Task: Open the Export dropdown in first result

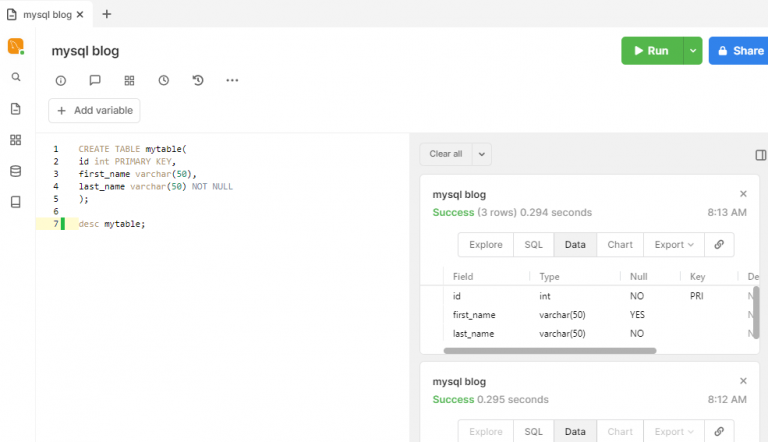Action: coord(674,244)
